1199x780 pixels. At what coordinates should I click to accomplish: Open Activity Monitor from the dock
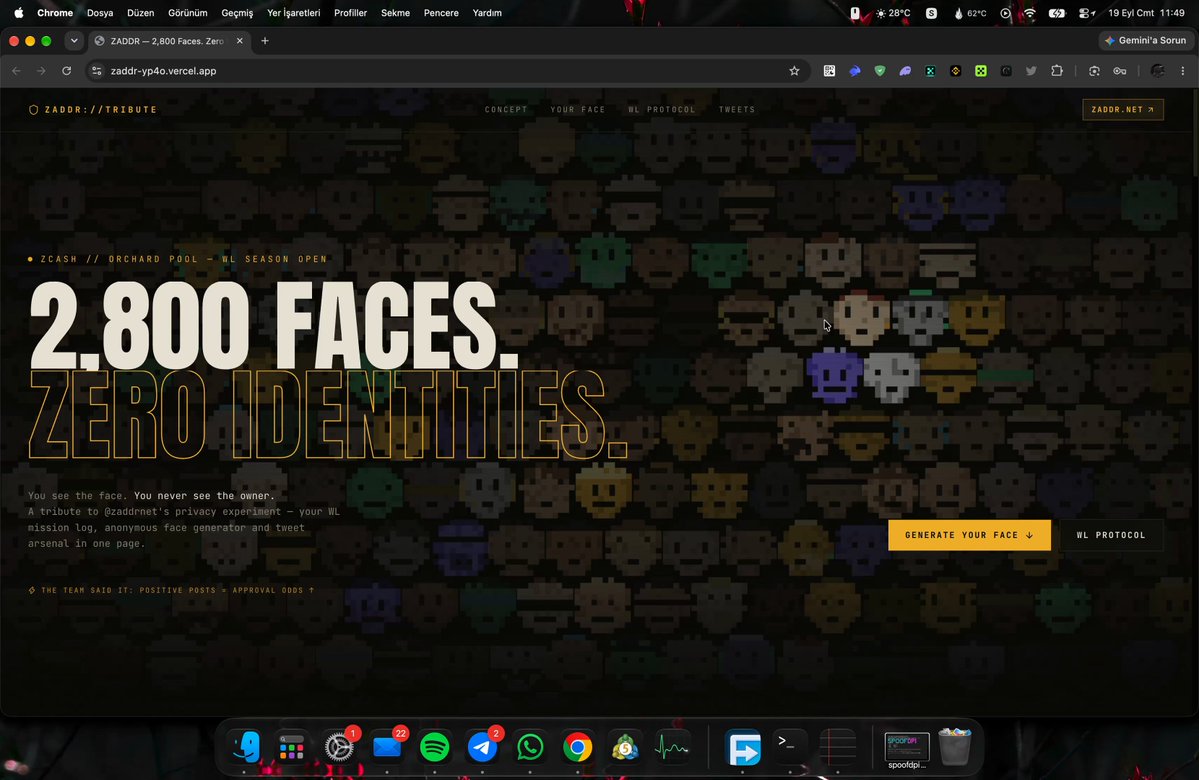(x=672, y=747)
